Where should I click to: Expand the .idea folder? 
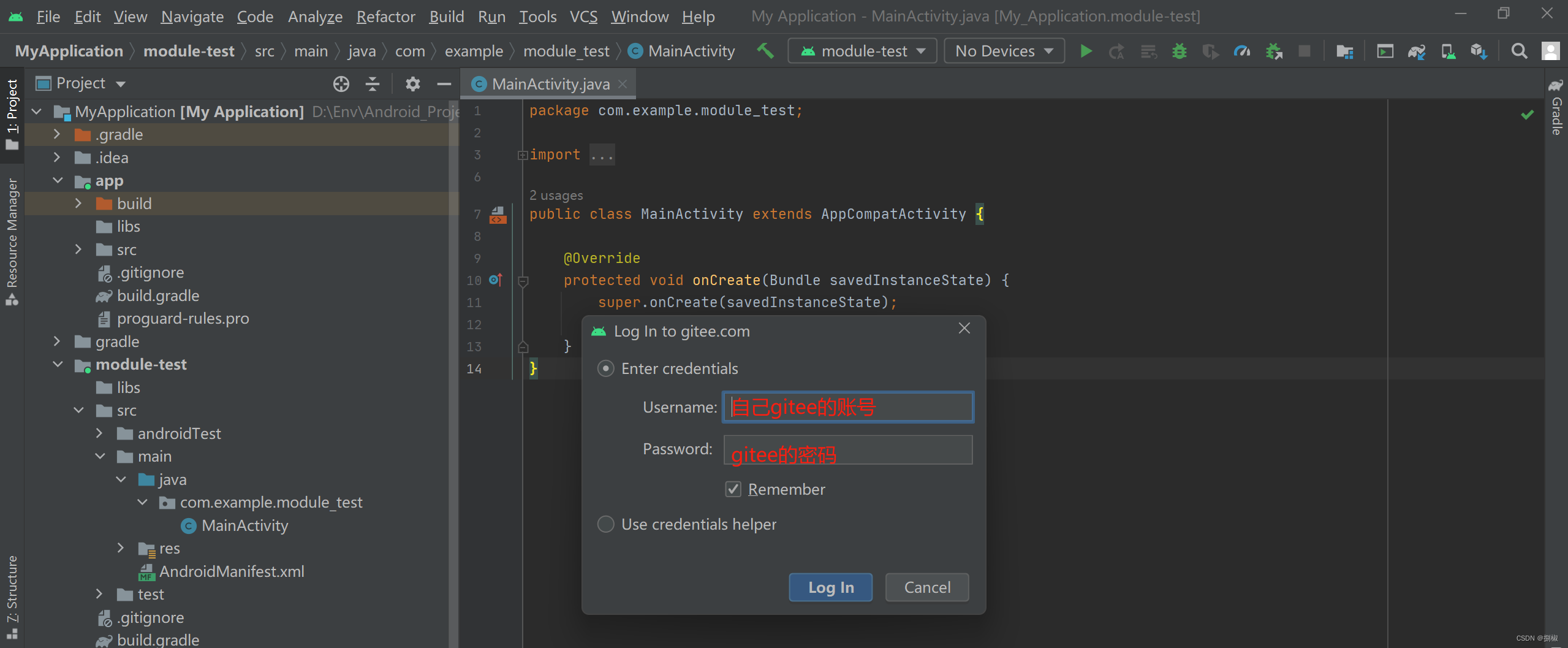coord(57,158)
